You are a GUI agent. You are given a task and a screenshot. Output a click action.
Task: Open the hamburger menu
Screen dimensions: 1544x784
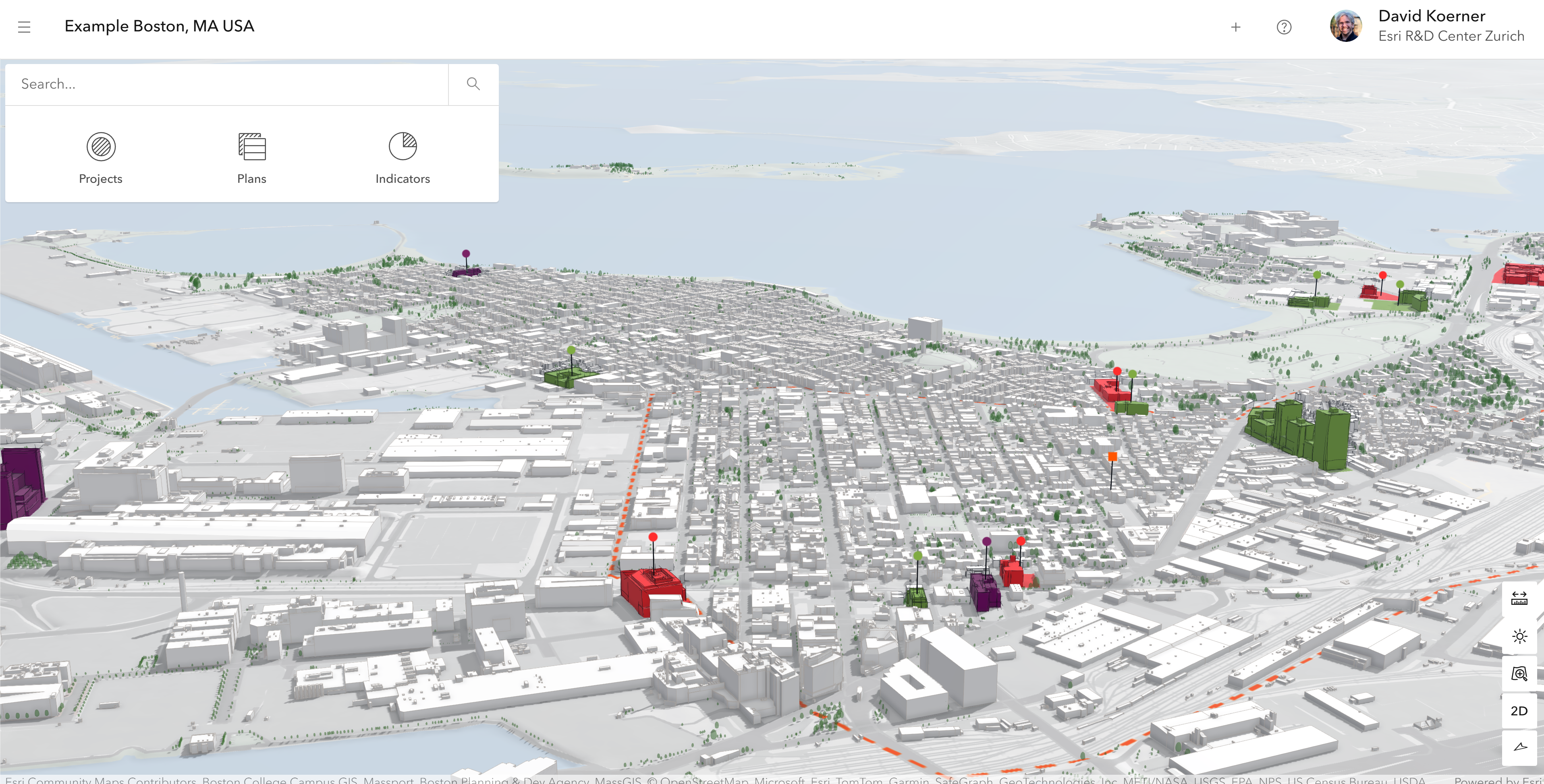click(x=24, y=27)
